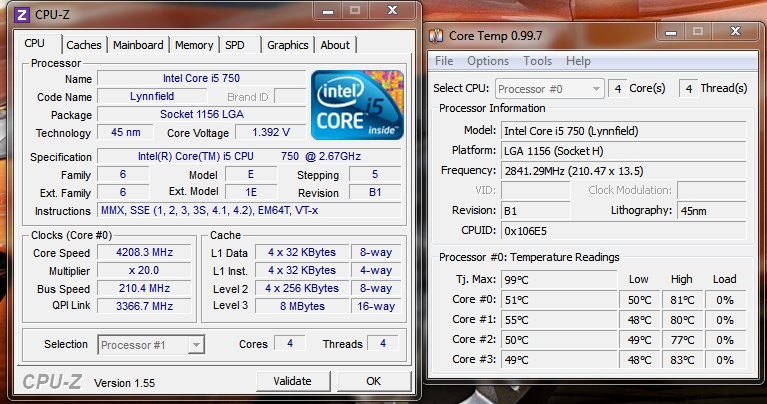The width and height of the screenshot is (767, 404).
Task: Click Core #0 High temperature 81°C
Action: coord(682,300)
